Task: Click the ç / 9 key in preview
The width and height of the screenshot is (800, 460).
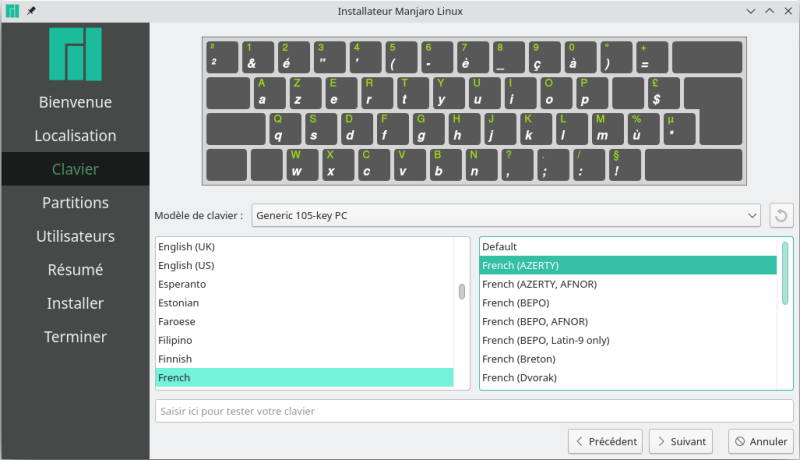Action: pyautogui.click(x=544, y=57)
